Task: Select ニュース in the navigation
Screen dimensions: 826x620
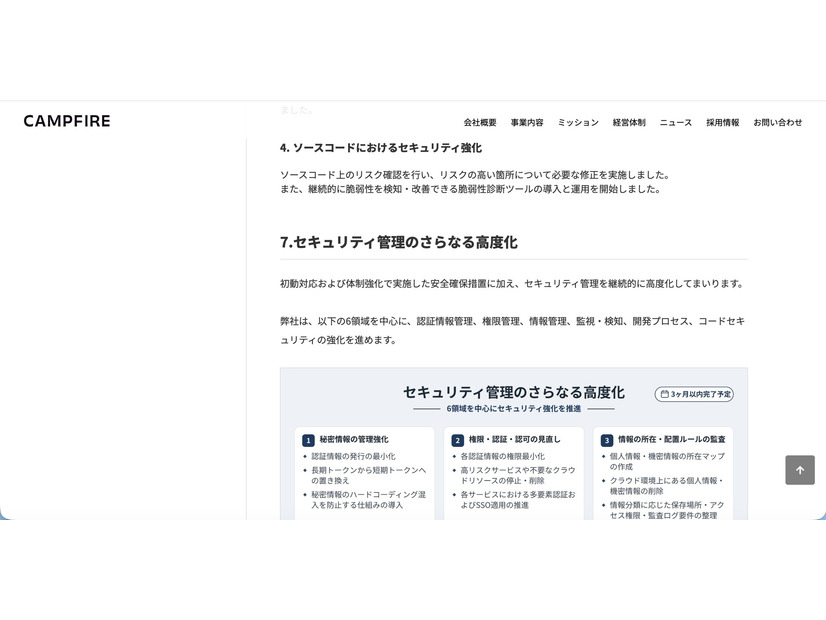Action: click(676, 122)
